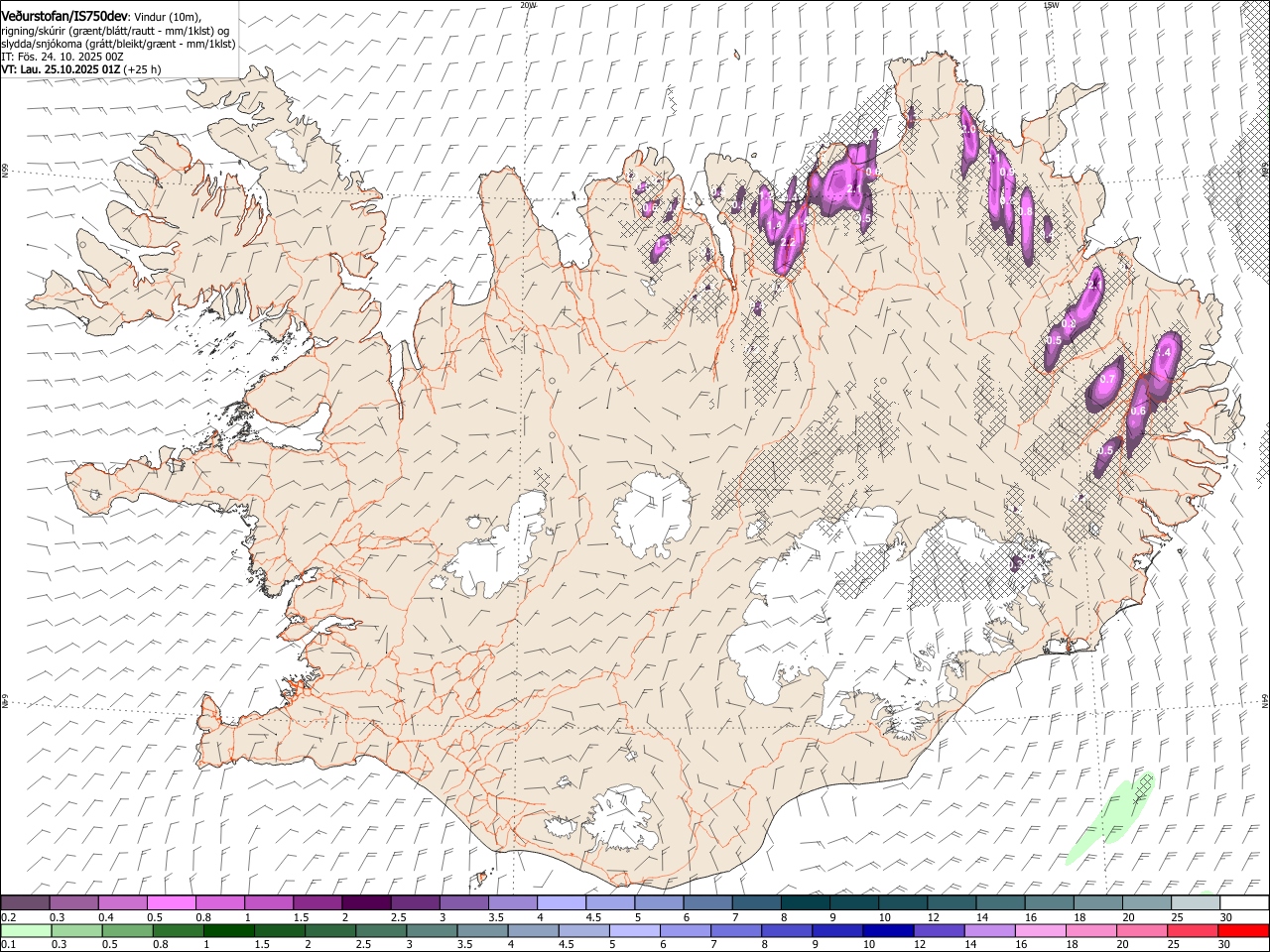Image resolution: width=1270 pixels, height=952 pixels.
Task: Click the '64N' latitude label on right edge
Action: coord(1265,700)
